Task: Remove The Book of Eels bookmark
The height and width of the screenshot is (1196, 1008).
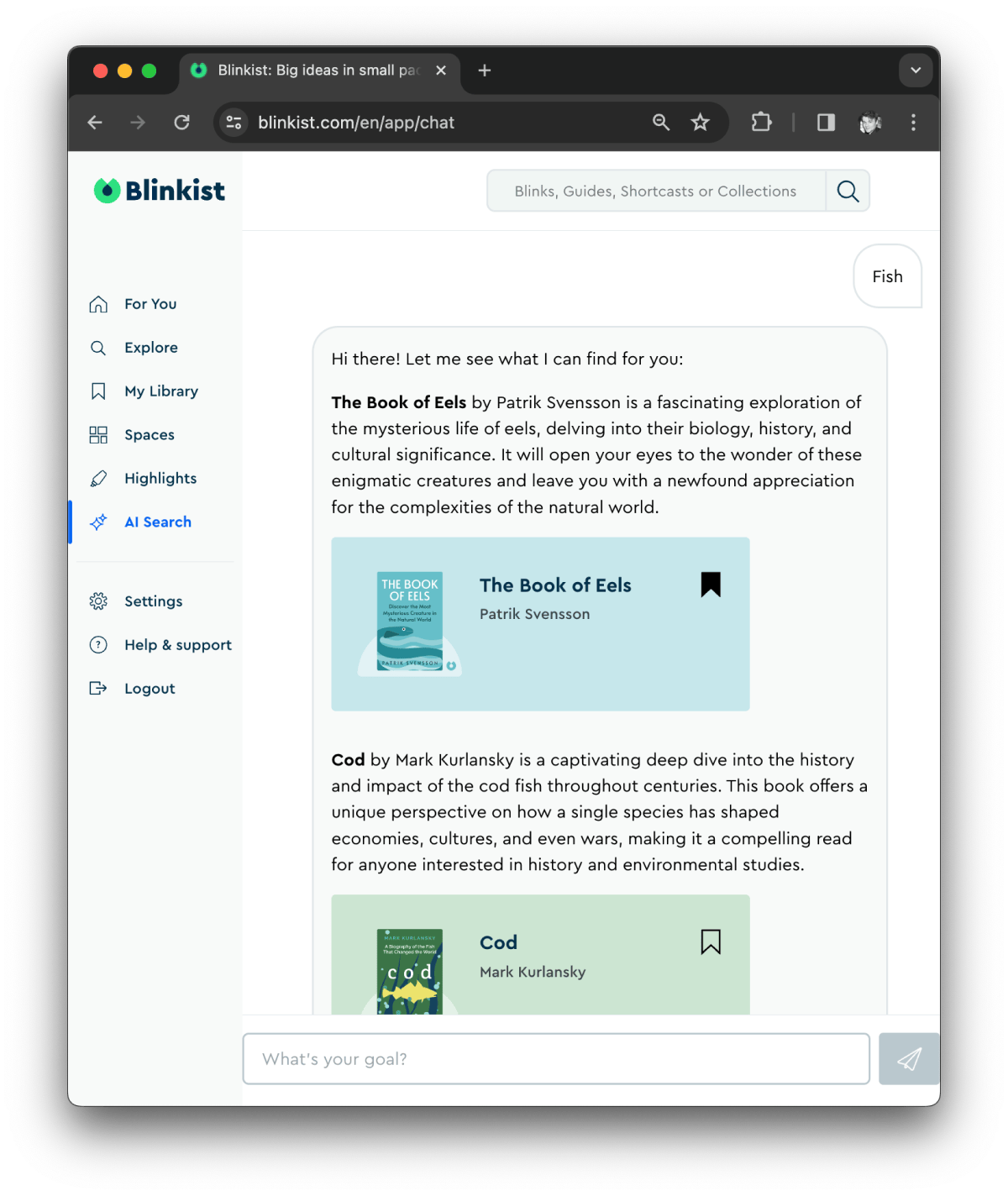Action: (711, 585)
